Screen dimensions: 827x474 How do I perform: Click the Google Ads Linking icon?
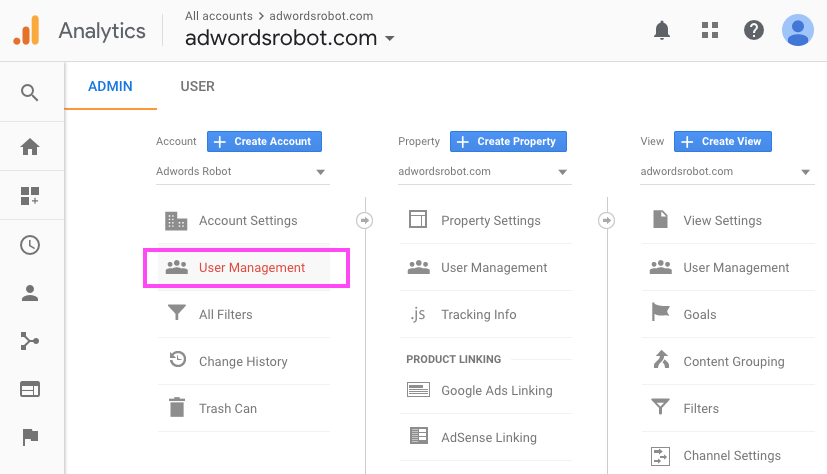pyautogui.click(x=418, y=390)
